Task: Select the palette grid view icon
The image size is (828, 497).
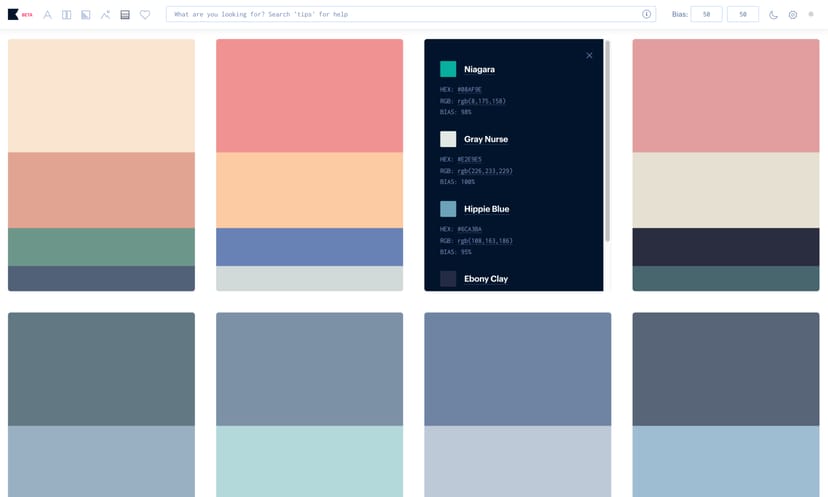Action: pyautogui.click(x=125, y=15)
